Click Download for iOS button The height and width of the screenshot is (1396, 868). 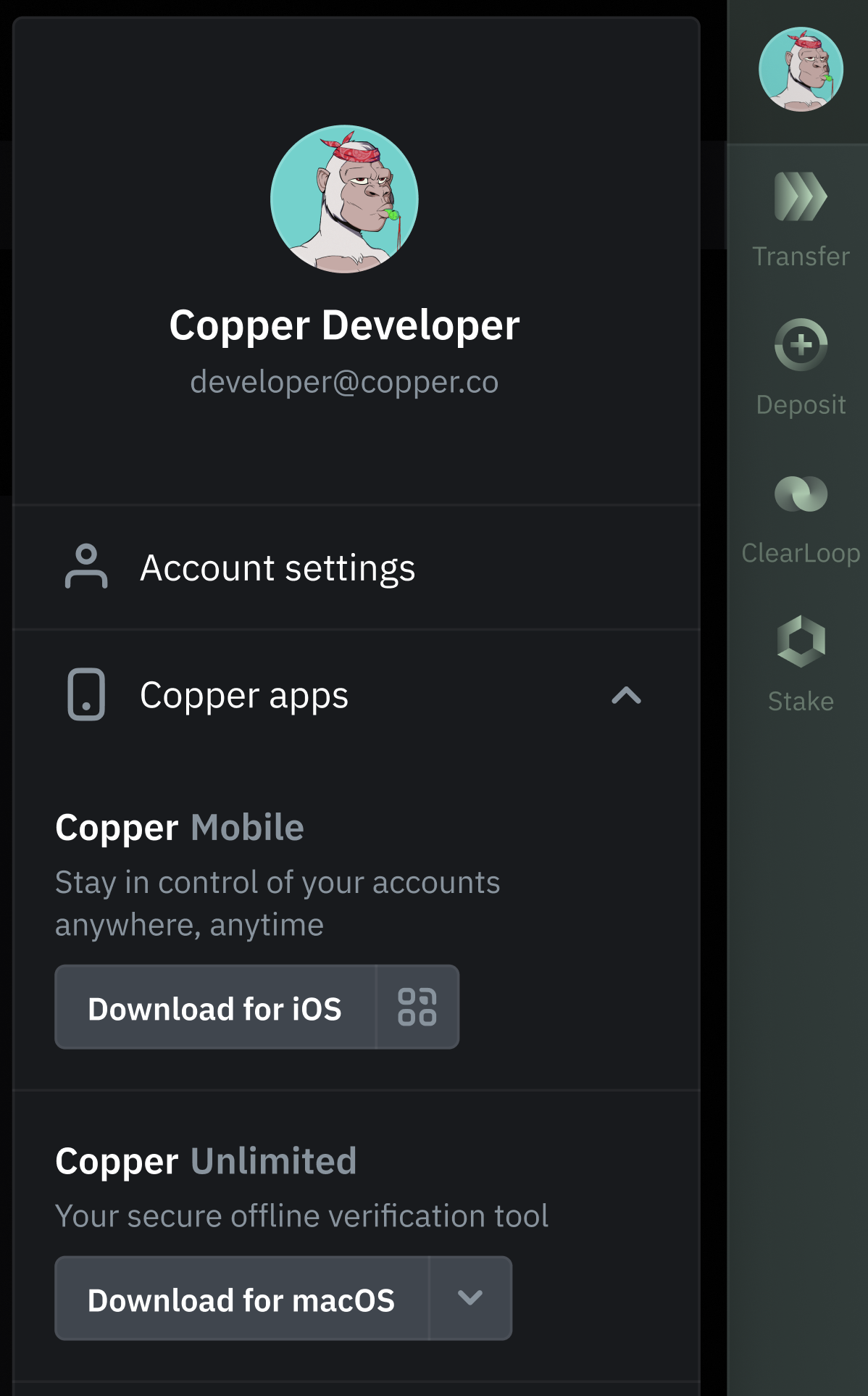pos(215,1007)
